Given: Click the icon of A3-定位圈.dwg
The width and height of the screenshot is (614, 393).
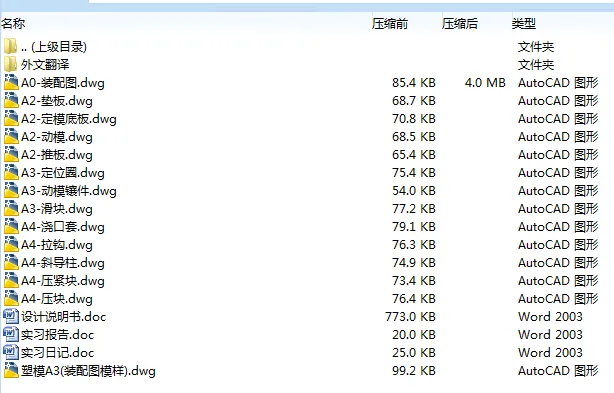Looking at the screenshot, I should pyautogui.click(x=11, y=173).
